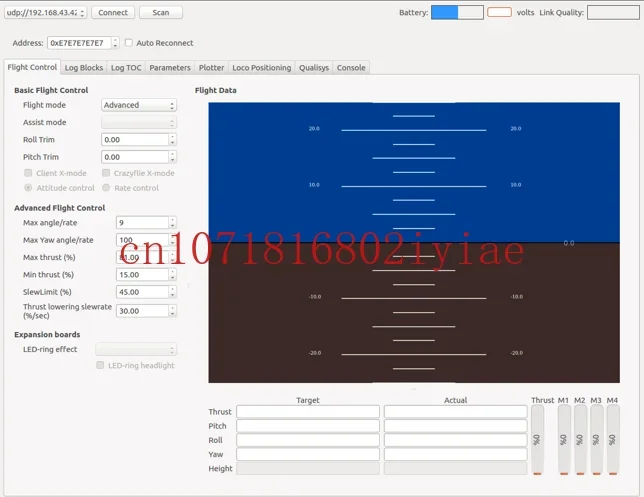Click the Target Height field

click(308, 469)
